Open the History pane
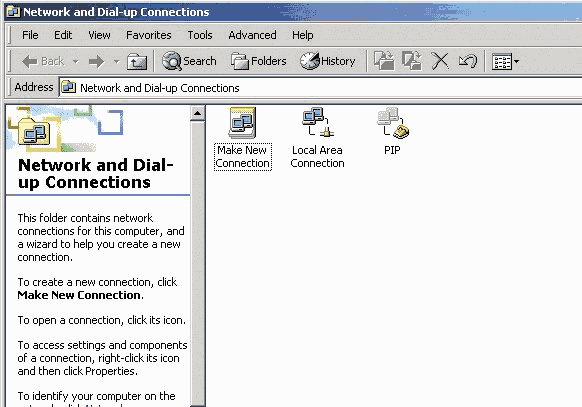This screenshot has width=582, height=407. coord(328,61)
